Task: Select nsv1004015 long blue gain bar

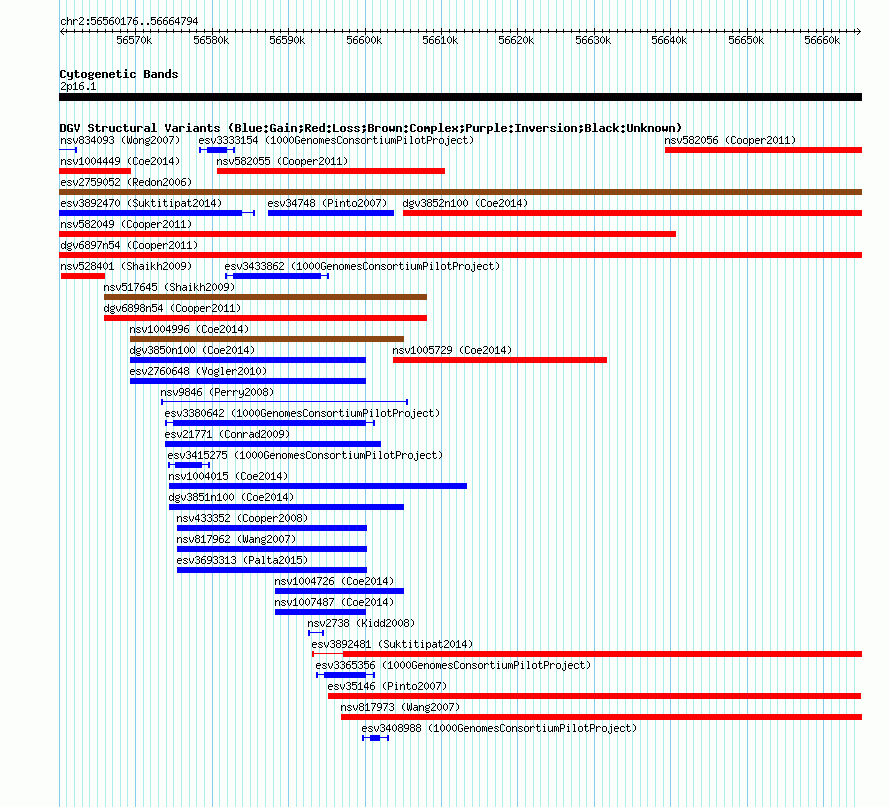Action: (318, 486)
